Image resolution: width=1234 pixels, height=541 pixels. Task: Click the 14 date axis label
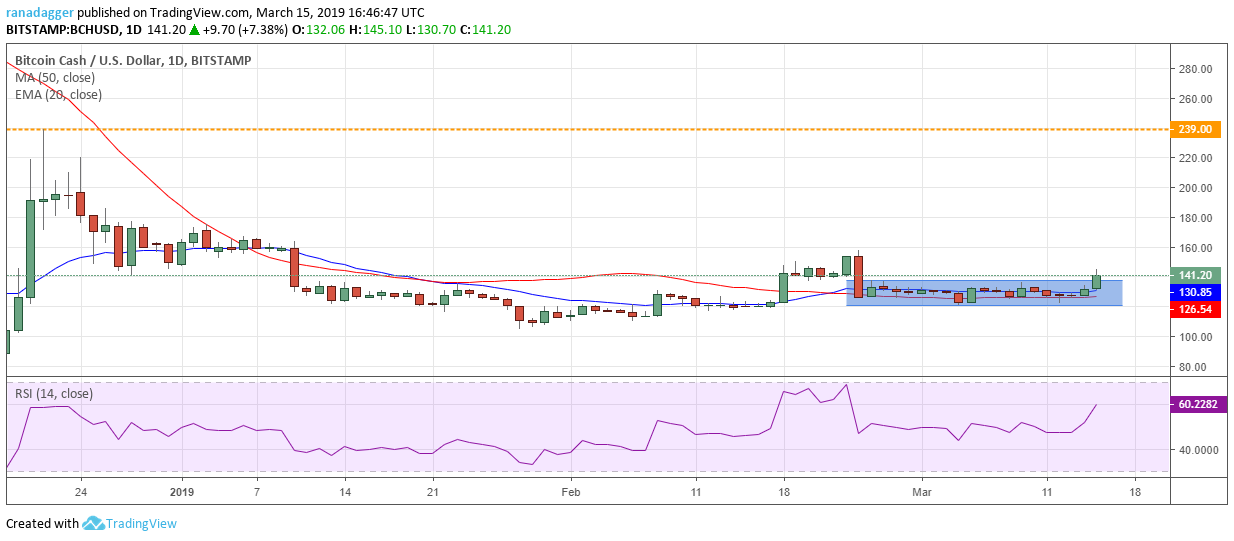[x=344, y=492]
